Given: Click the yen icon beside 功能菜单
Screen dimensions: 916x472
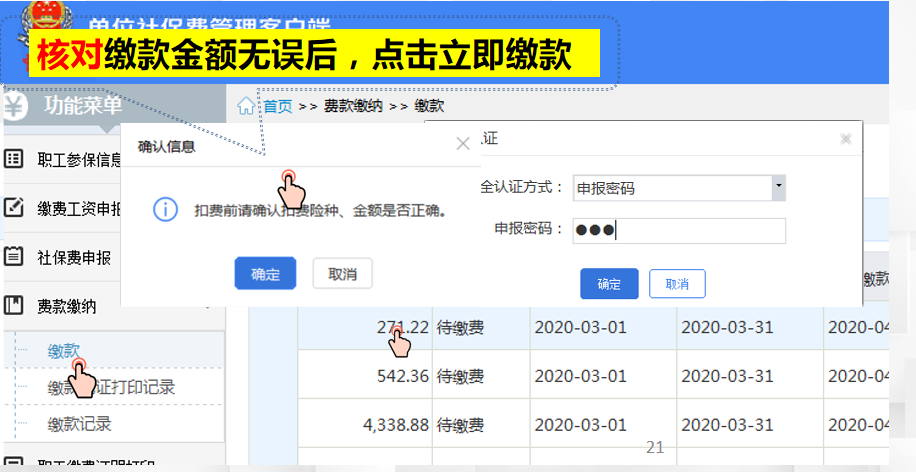Looking at the screenshot, I should pos(15,107).
